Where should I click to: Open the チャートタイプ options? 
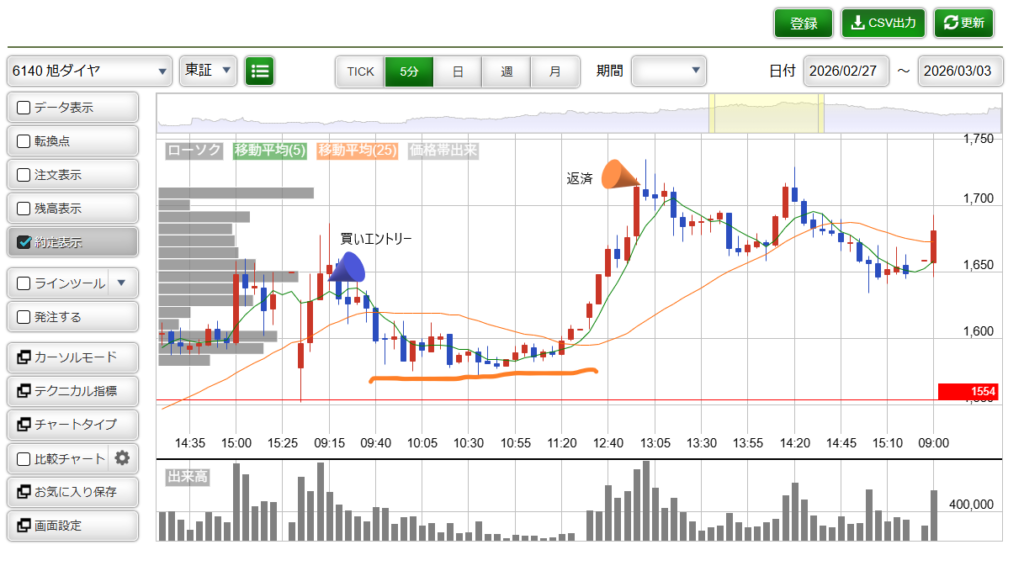72,425
